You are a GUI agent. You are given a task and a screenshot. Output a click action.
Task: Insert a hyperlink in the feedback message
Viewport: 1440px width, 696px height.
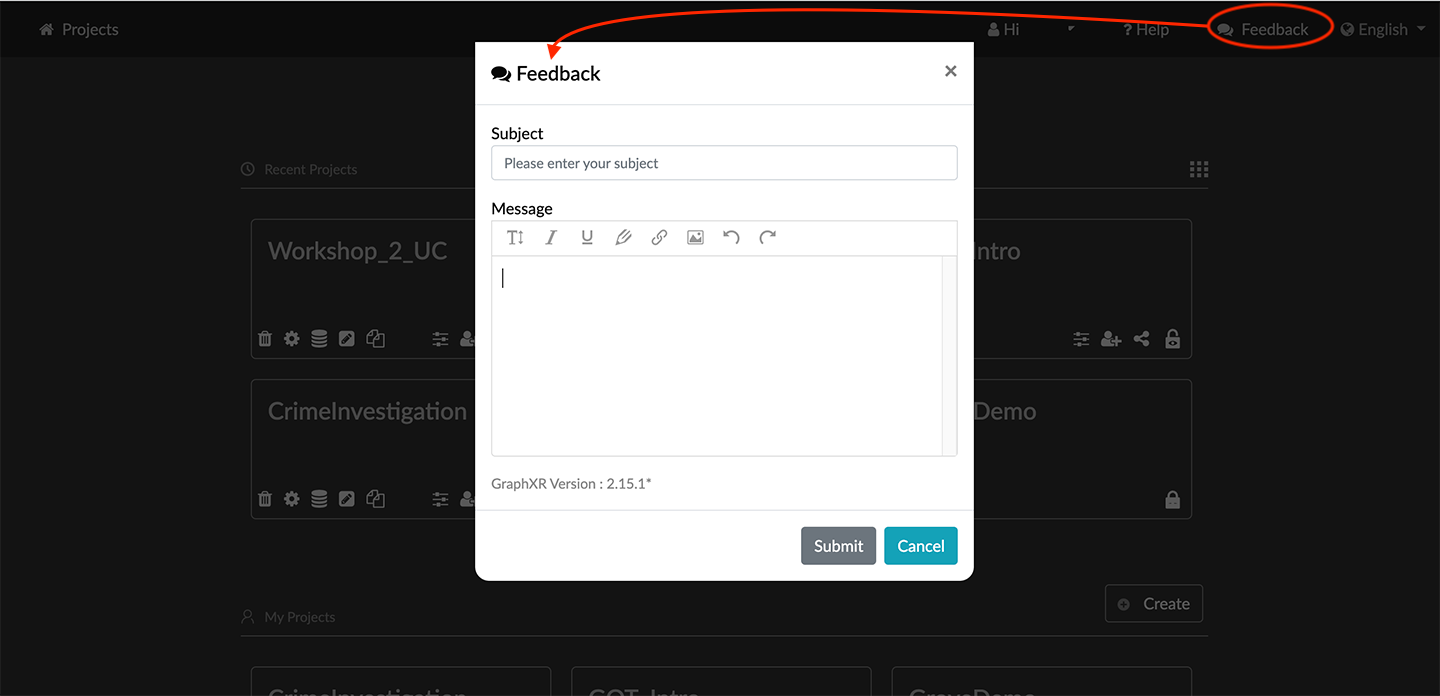click(659, 237)
